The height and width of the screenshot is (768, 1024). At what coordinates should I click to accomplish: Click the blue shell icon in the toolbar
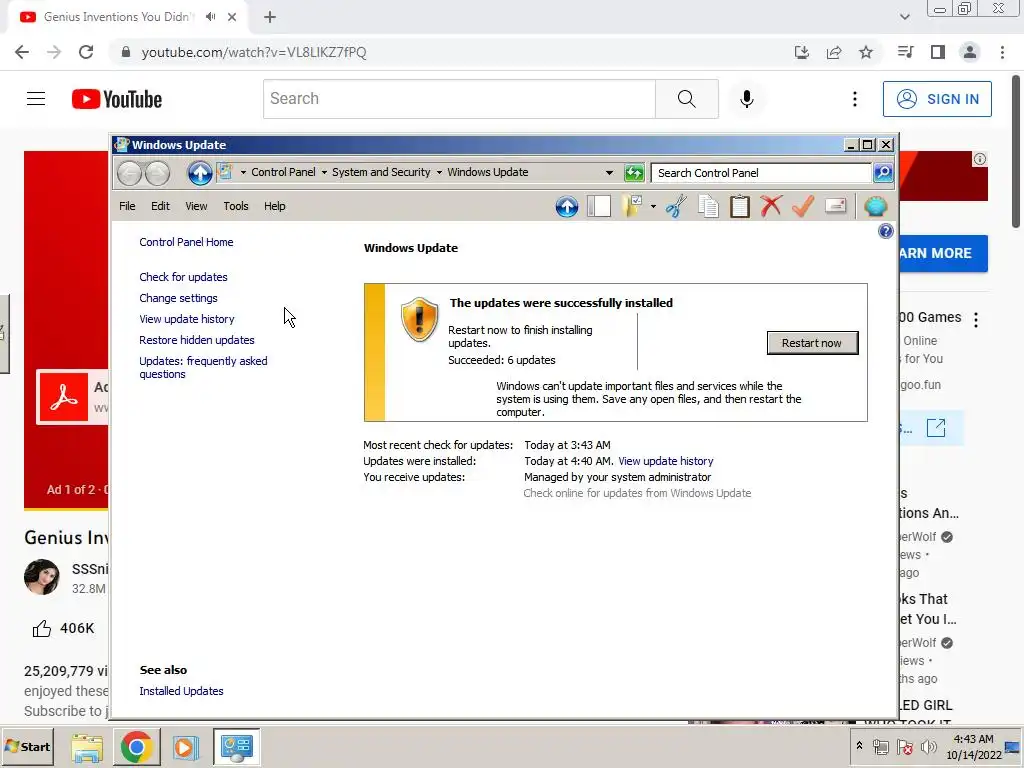pos(875,206)
